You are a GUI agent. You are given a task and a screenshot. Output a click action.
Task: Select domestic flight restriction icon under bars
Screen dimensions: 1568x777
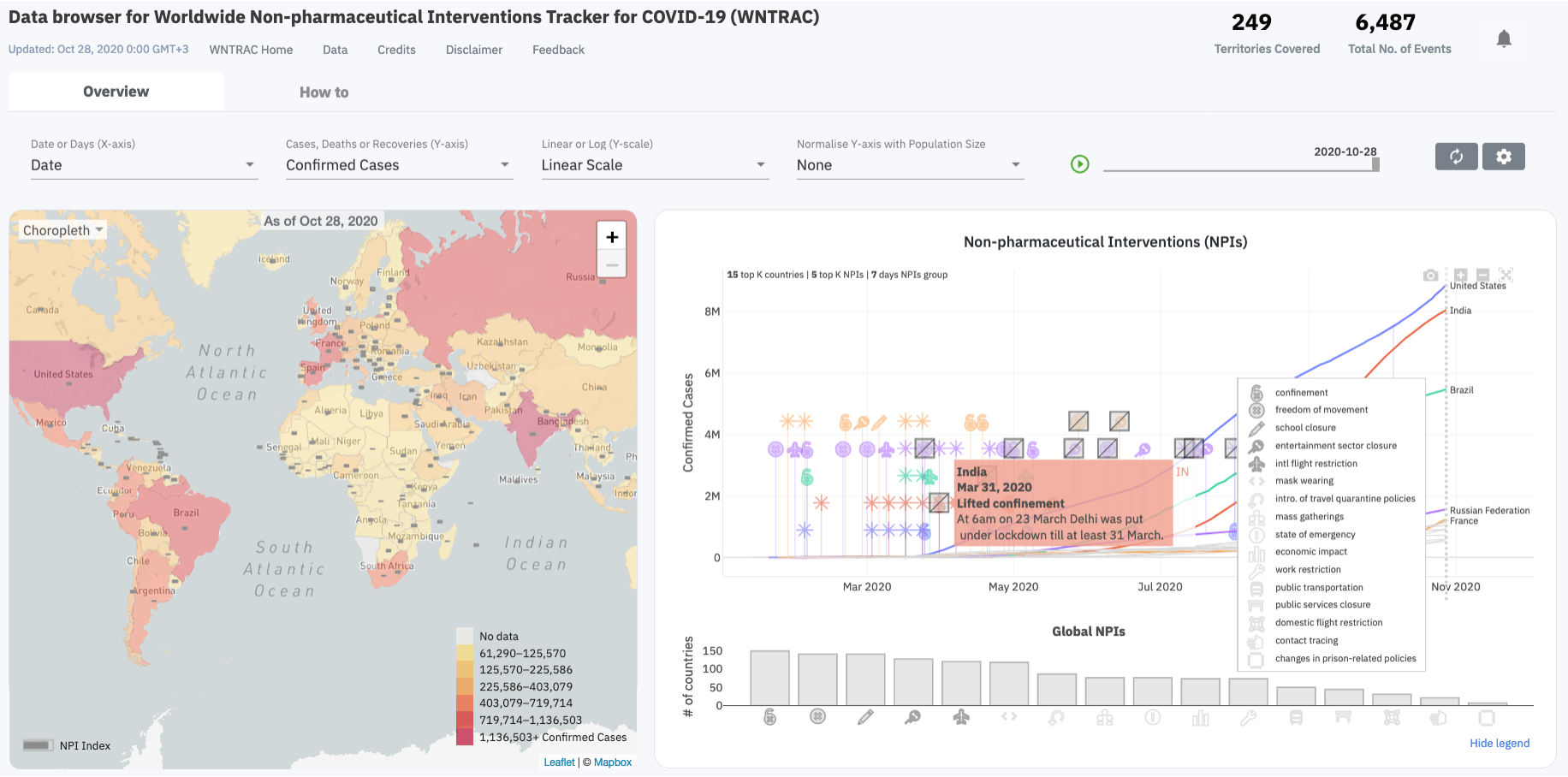[x=1392, y=717]
